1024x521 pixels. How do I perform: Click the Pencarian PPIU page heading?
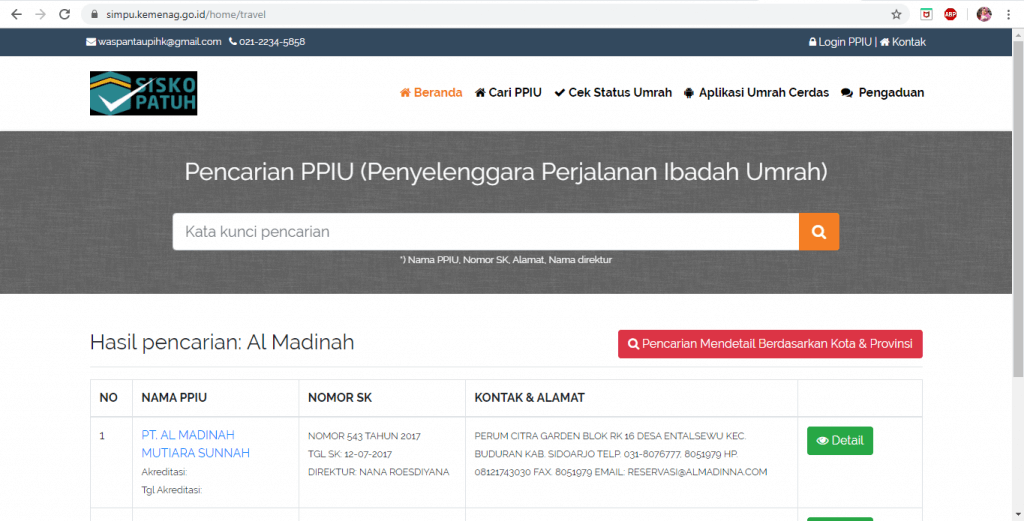(506, 172)
